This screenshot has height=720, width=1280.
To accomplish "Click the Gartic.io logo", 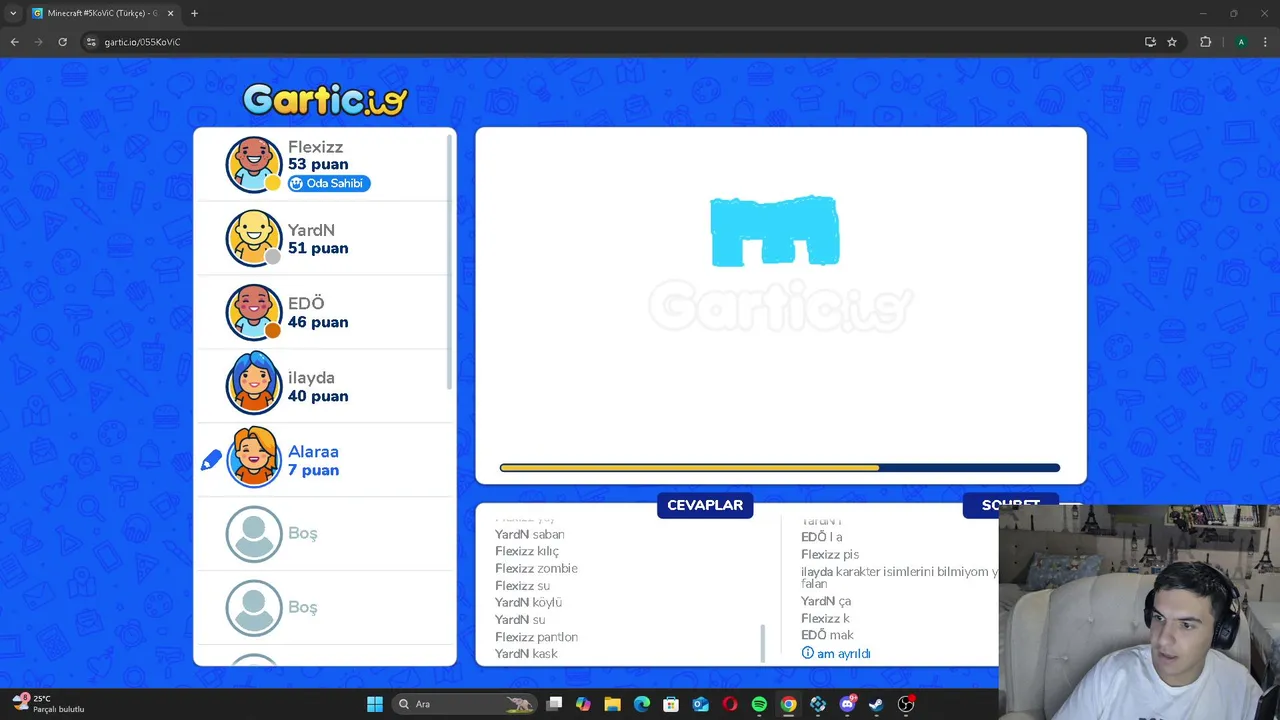I will [x=325, y=99].
